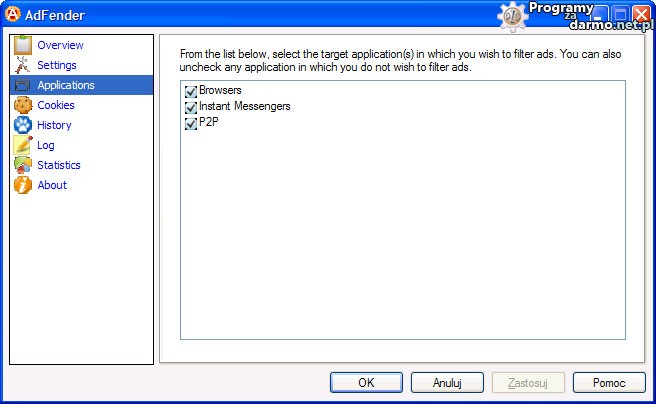Open the Settings page label
656x404 pixels.
[57, 65]
